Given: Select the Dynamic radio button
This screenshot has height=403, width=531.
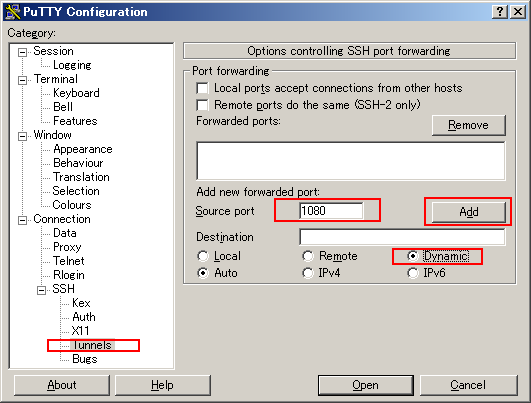Looking at the screenshot, I should tap(412, 256).
